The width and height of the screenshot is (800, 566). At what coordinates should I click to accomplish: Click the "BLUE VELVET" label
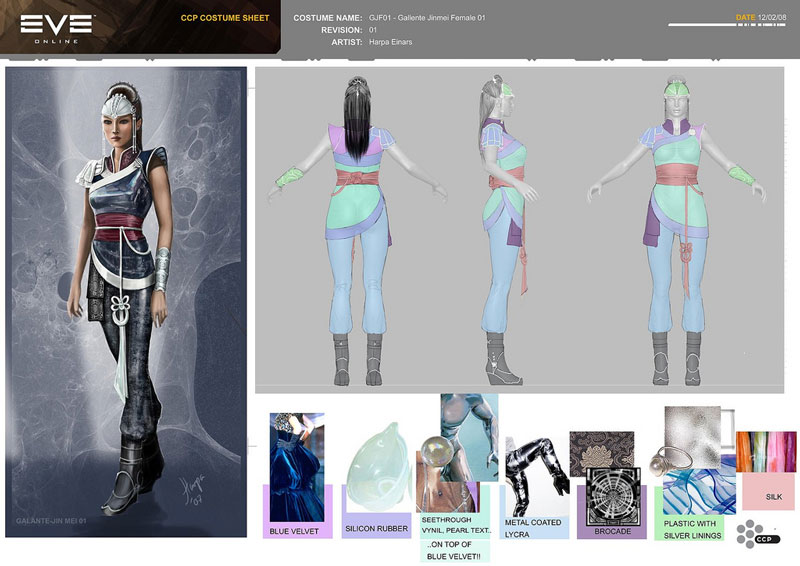pos(294,531)
